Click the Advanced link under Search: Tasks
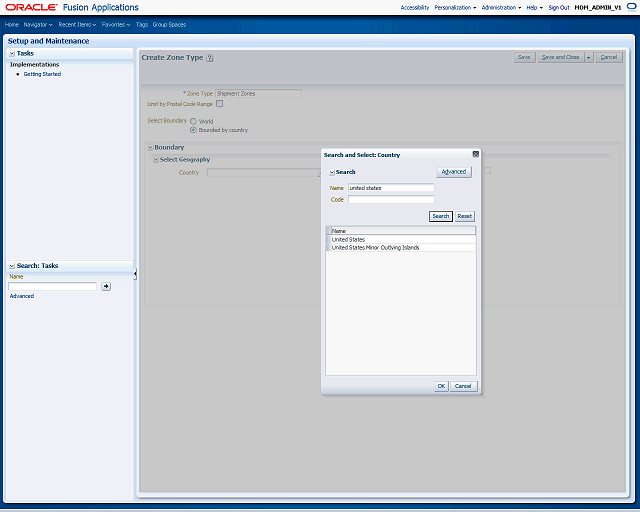This screenshot has height=512, width=640. pos(22,296)
